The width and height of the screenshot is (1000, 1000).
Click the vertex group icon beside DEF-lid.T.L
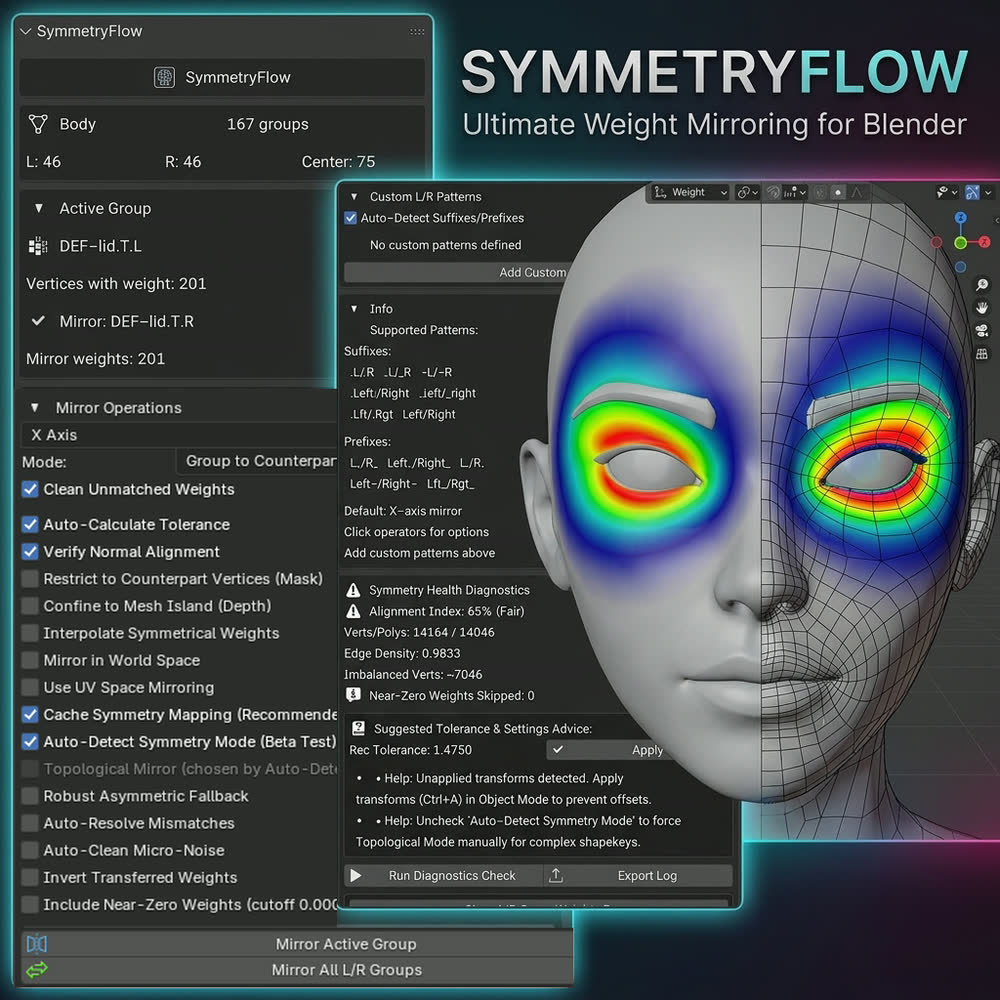pyautogui.click(x=38, y=246)
